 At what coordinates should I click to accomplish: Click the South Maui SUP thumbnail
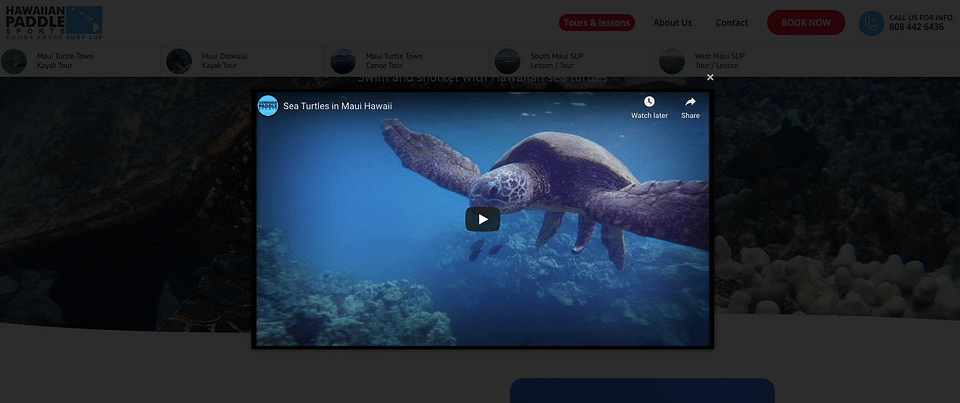coord(508,61)
